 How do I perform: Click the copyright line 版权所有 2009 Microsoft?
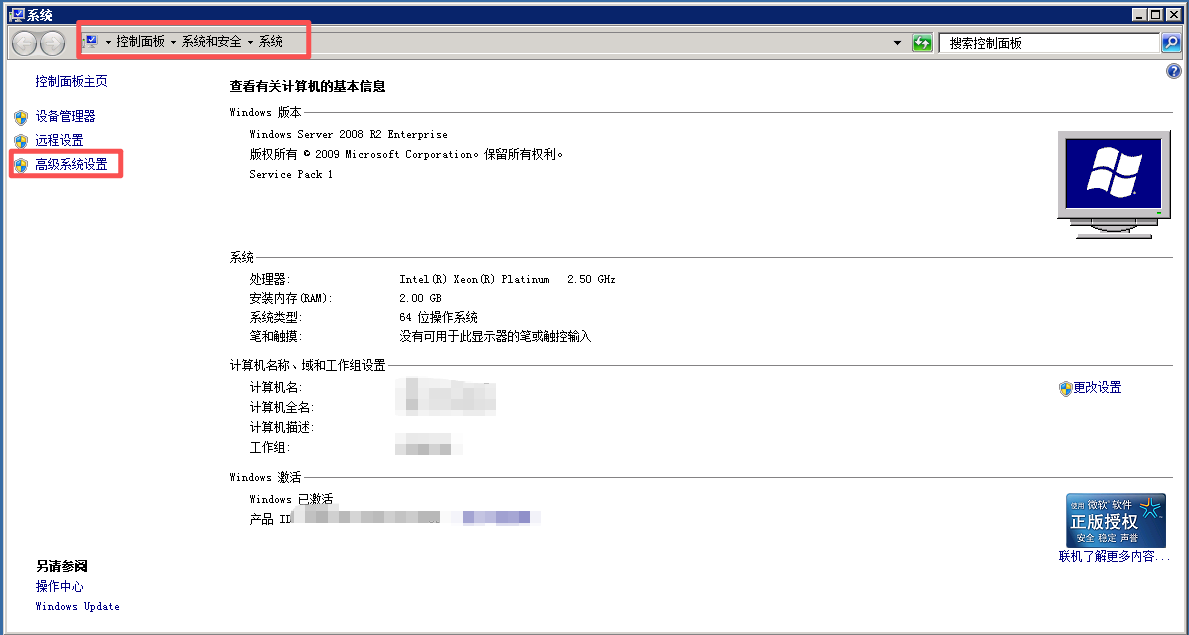point(406,154)
